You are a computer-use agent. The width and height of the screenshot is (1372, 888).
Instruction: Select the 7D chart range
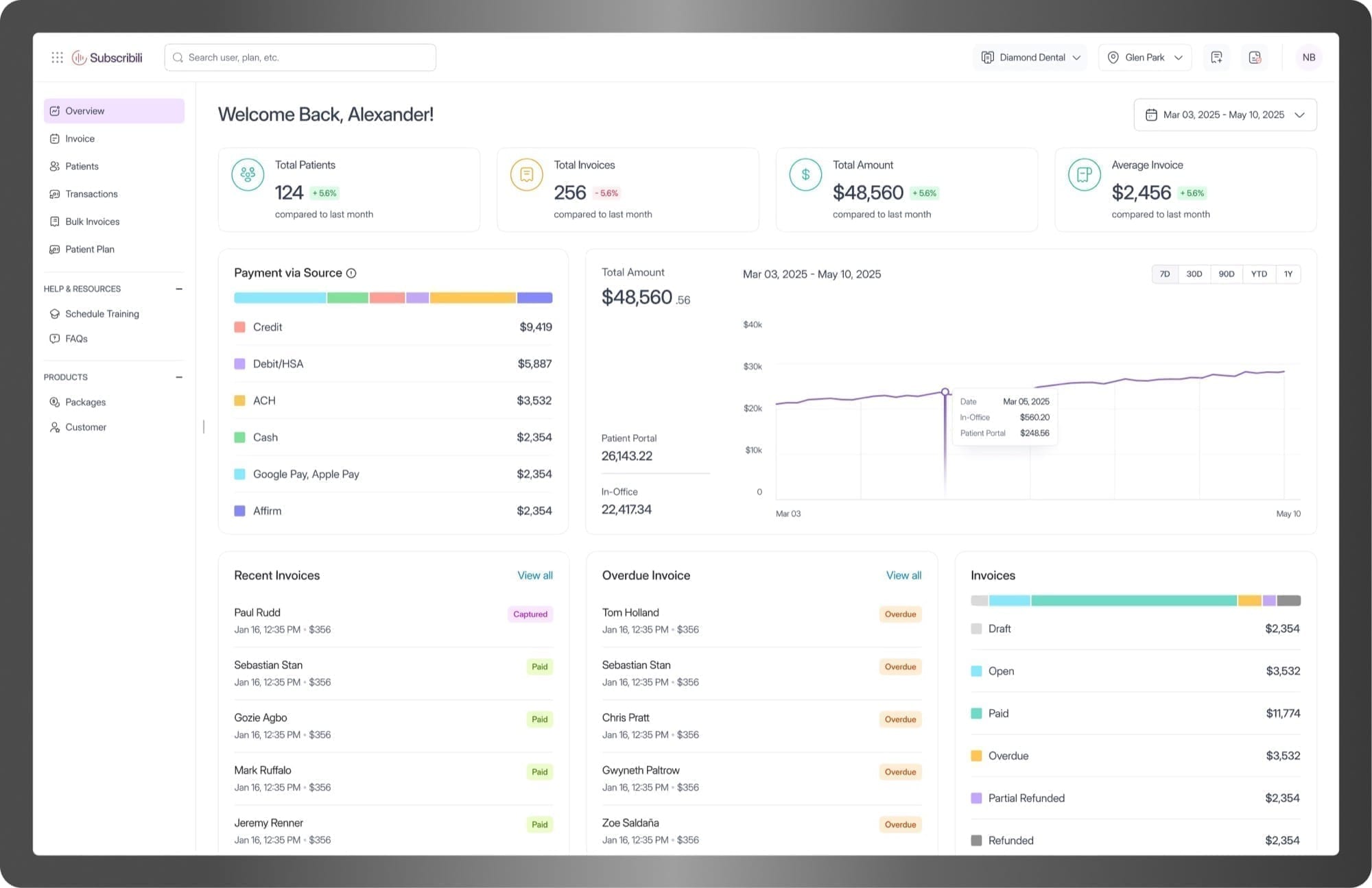tap(1165, 274)
